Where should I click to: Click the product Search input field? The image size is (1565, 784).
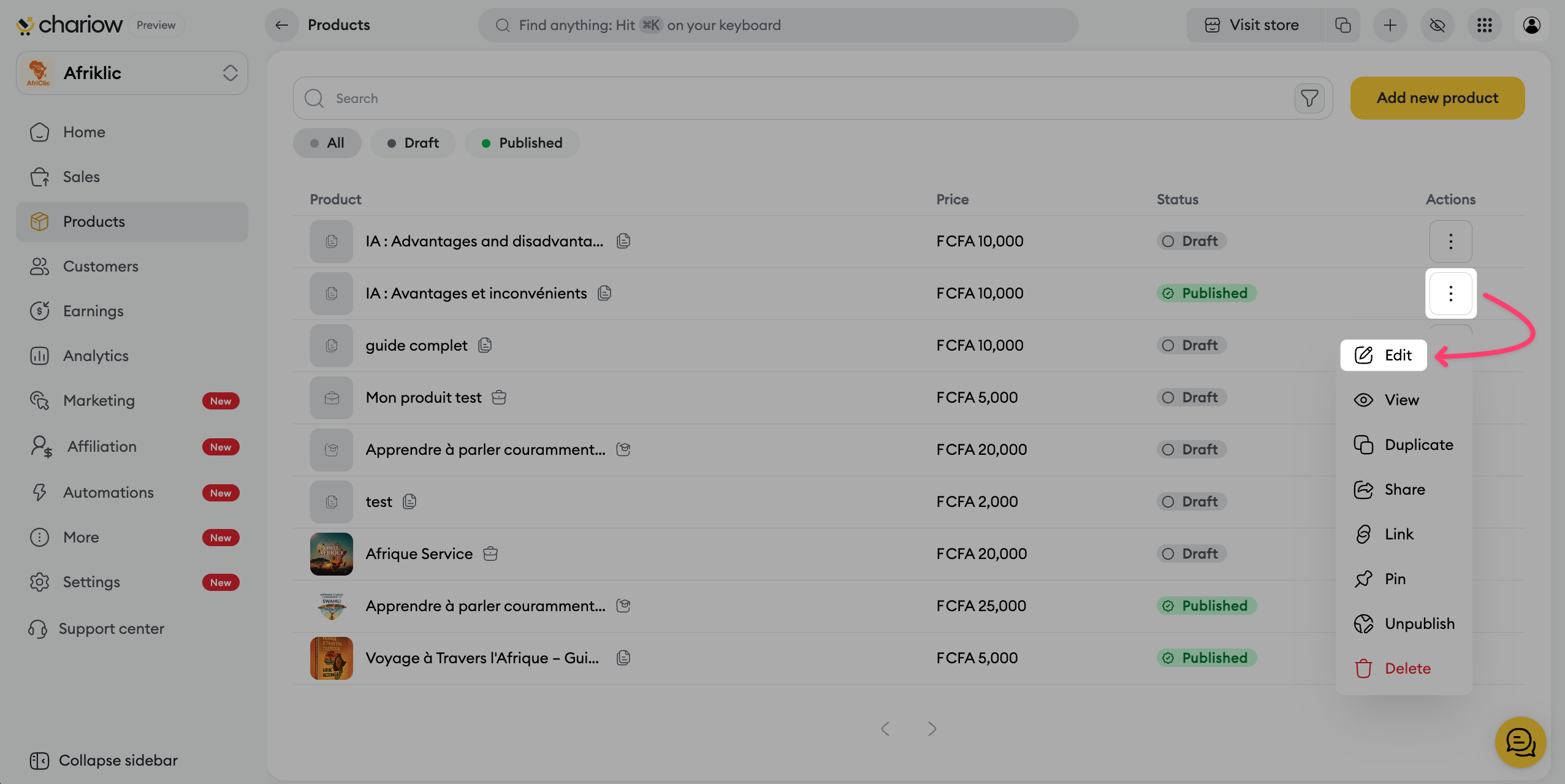coord(797,98)
